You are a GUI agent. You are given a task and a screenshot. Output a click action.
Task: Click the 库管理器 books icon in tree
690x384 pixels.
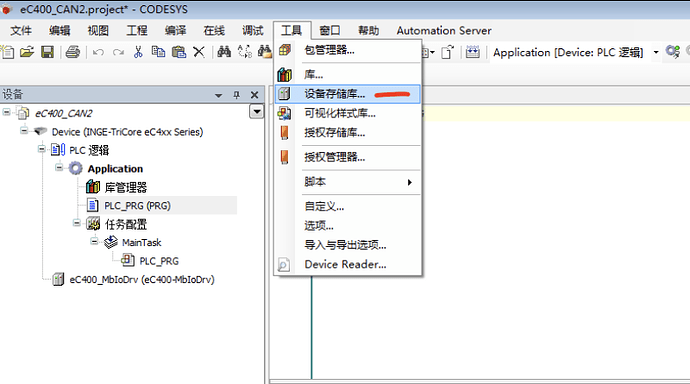click(93, 187)
